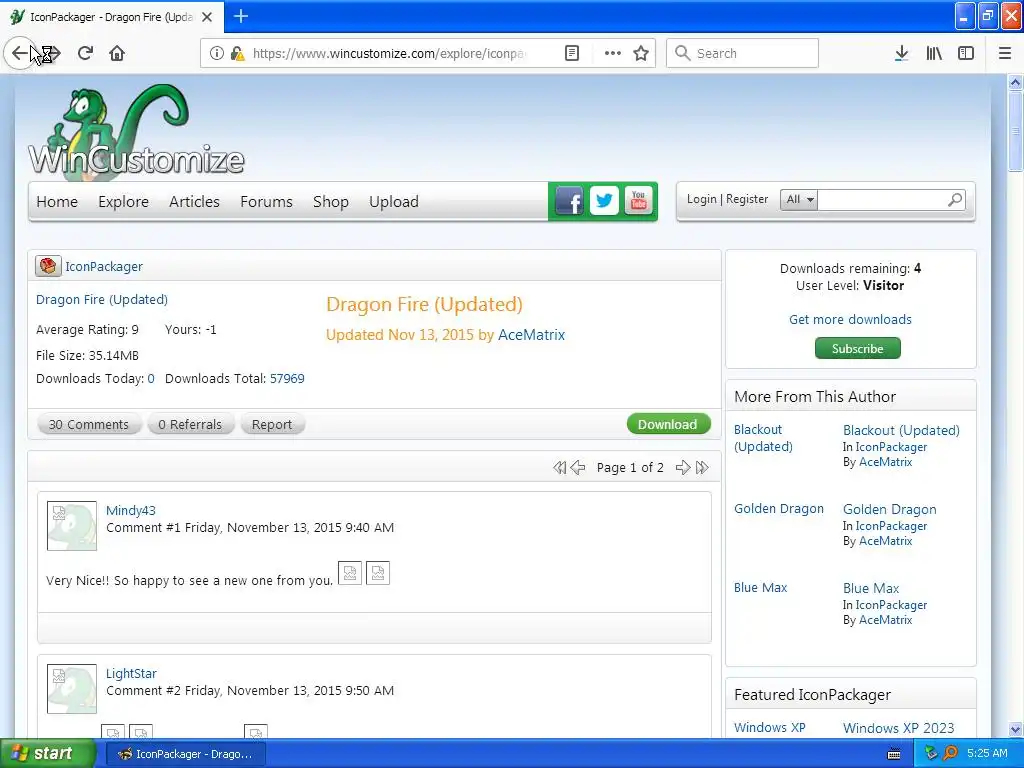Viewport: 1024px width, 768px height.
Task: Click the Firefox Search input field
Action: point(743,53)
